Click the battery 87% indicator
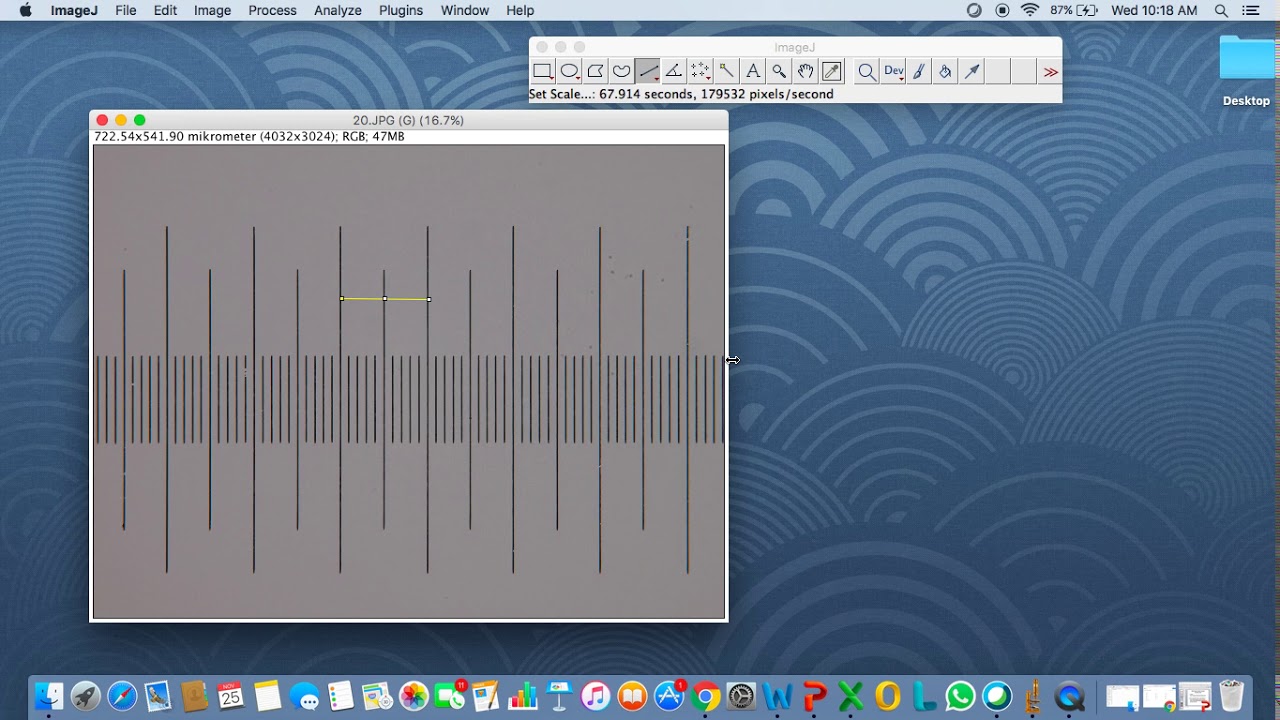This screenshot has height=720, width=1280. coord(1075,10)
